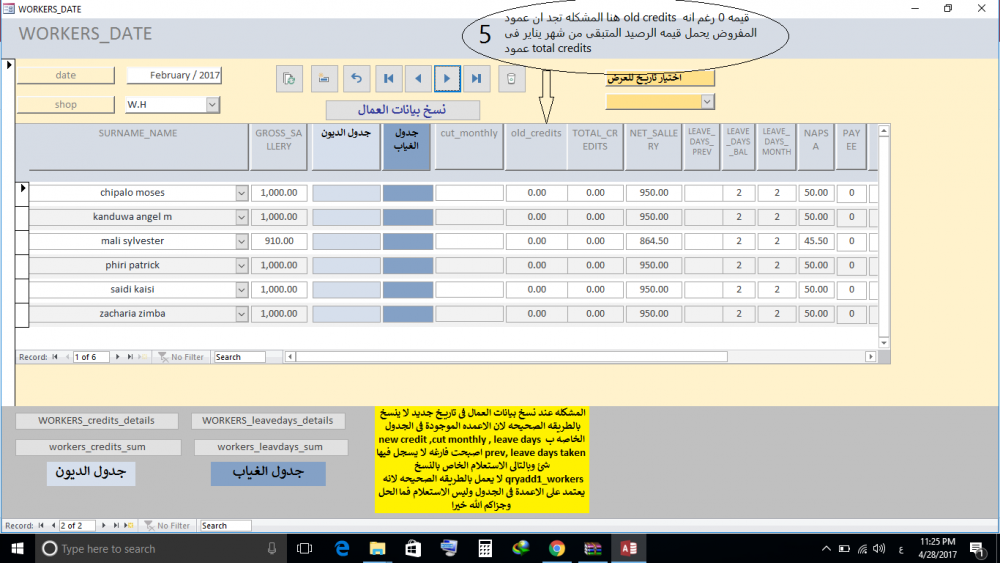Open the shop dropdown showing W.H
Image resolution: width=1000 pixels, height=563 pixels.
(x=213, y=104)
